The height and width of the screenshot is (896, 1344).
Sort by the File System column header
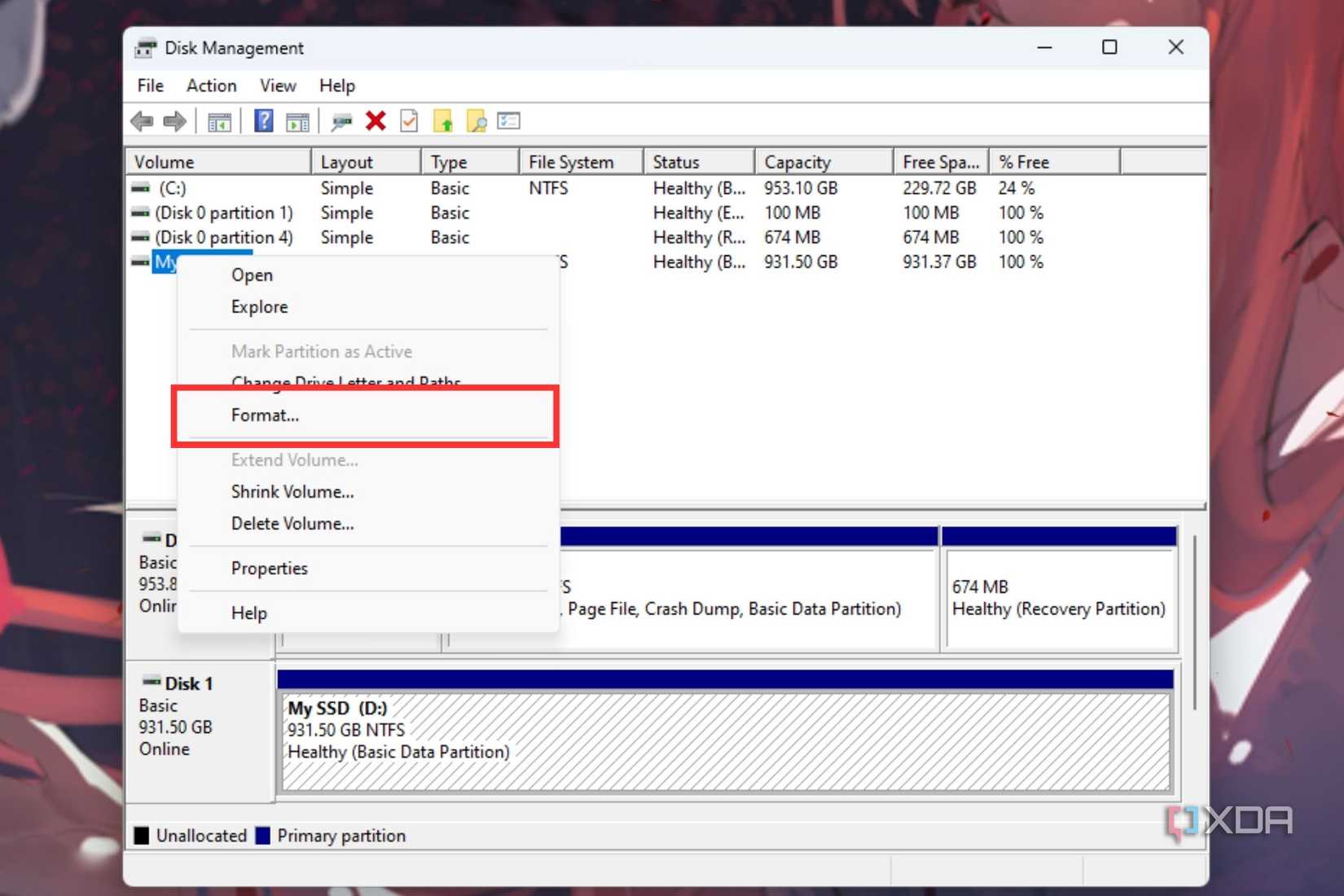(582, 162)
